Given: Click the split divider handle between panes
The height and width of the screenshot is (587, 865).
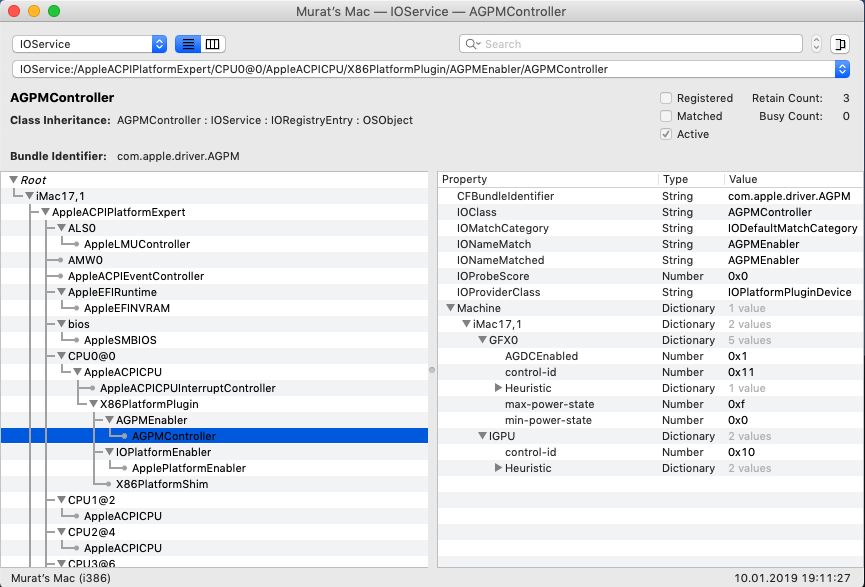Looking at the screenshot, I should [x=432, y=370].
